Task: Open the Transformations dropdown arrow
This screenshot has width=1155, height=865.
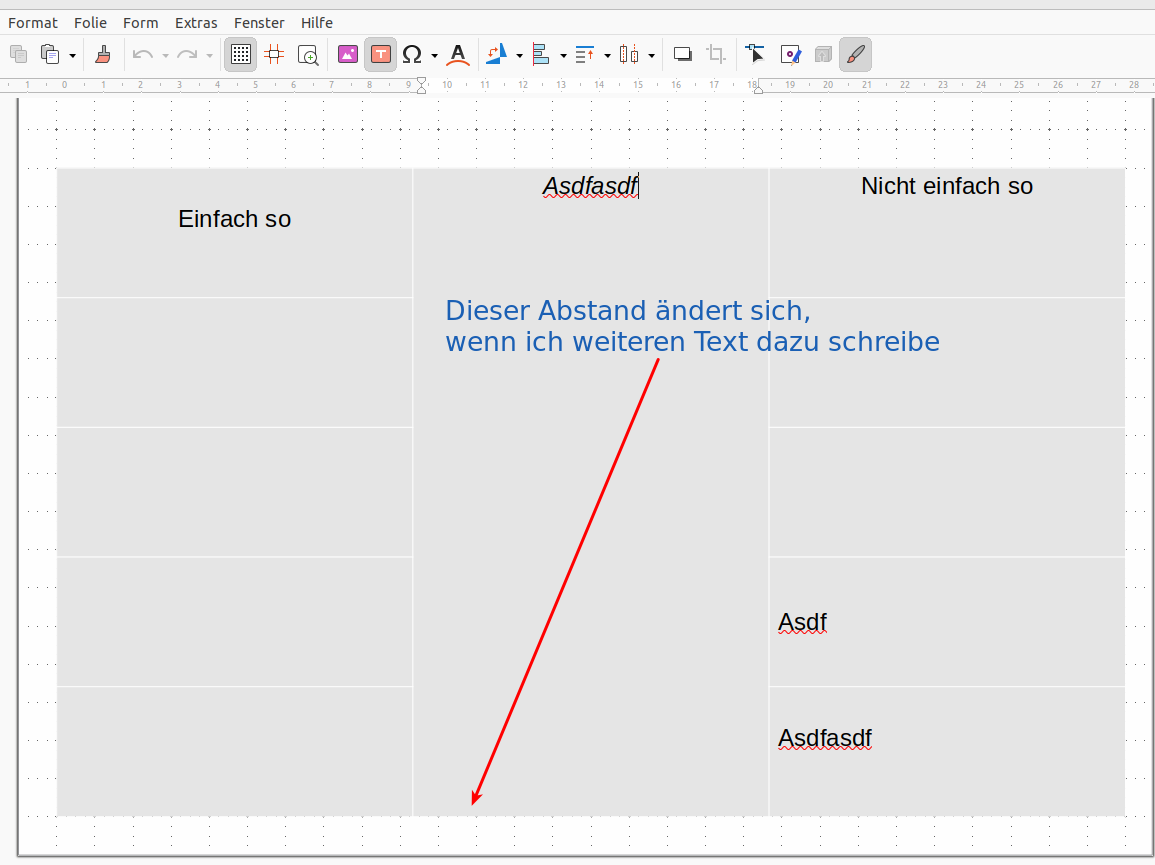Action: point(519,55)
